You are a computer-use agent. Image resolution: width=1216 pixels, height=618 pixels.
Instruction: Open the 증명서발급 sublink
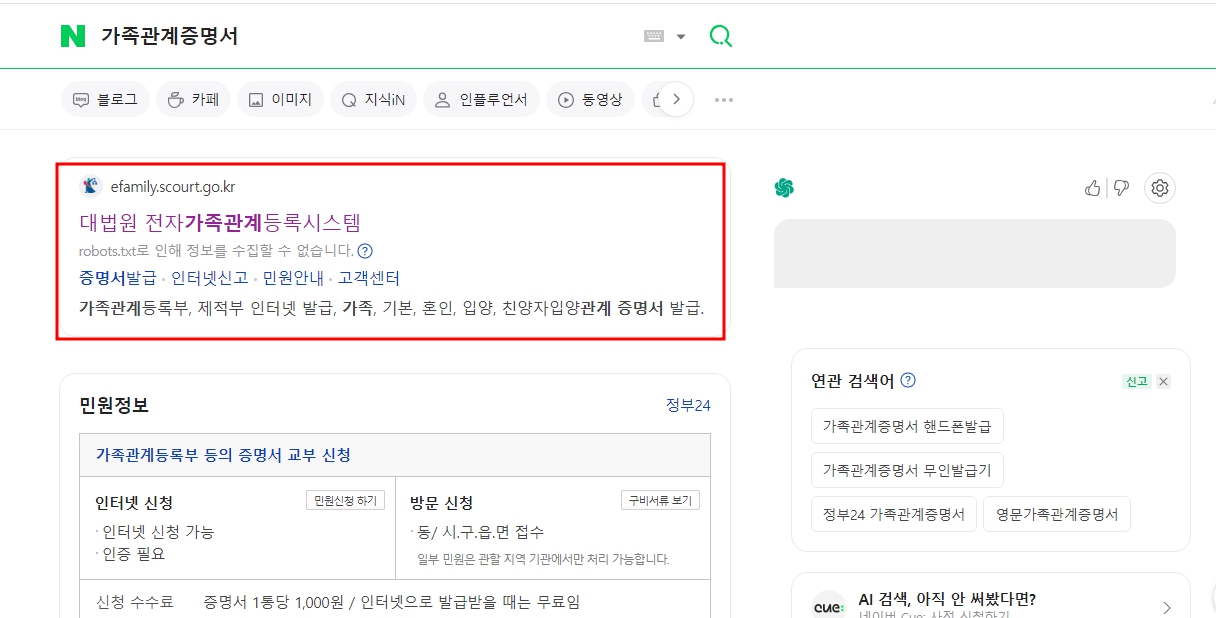118,278
